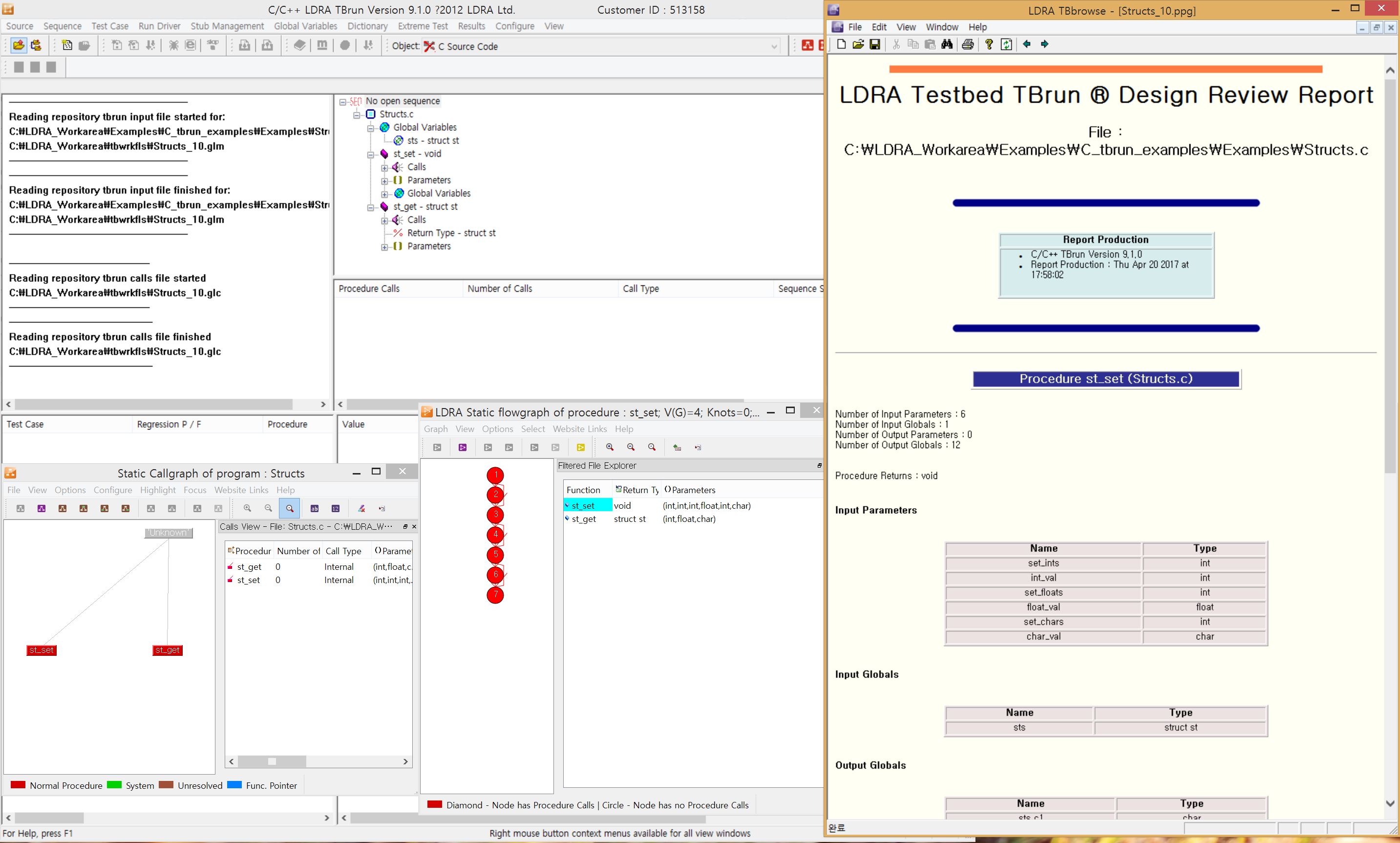Select the sts - struct st tree item
1400x843 pixels.
pos(433,141)
